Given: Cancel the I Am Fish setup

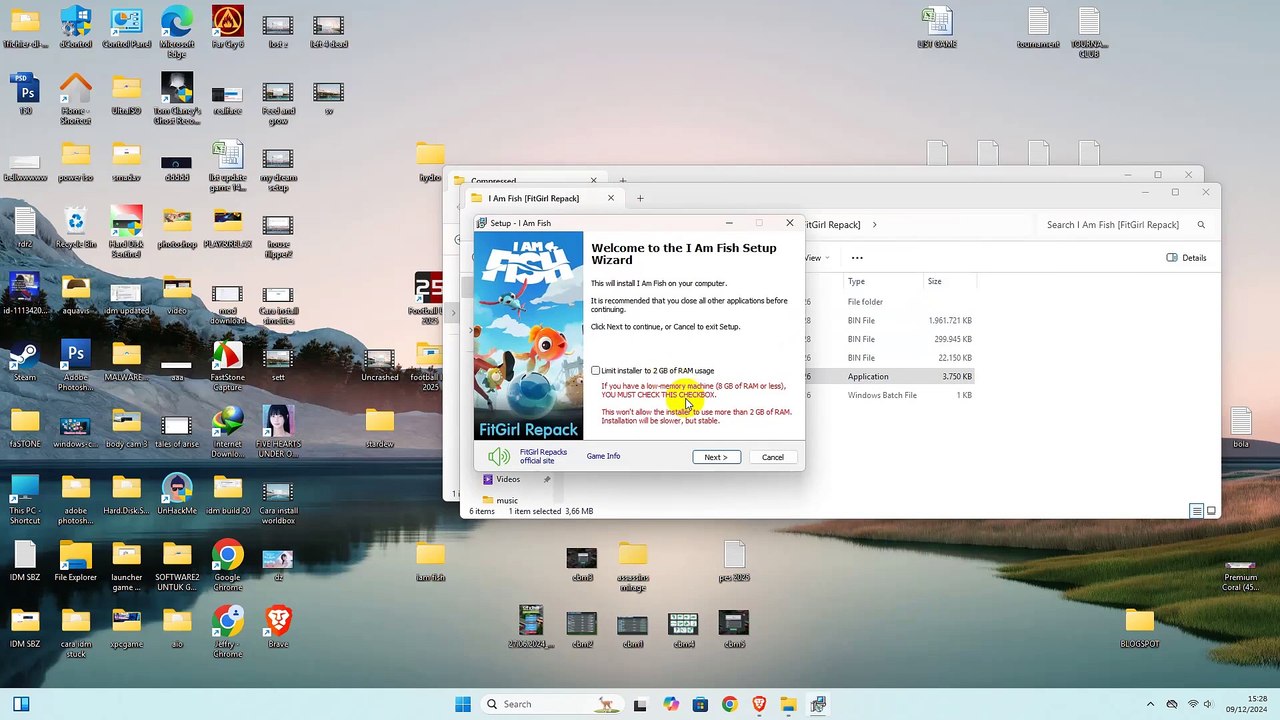Looking at the screenshot, I should coord(773,457).
